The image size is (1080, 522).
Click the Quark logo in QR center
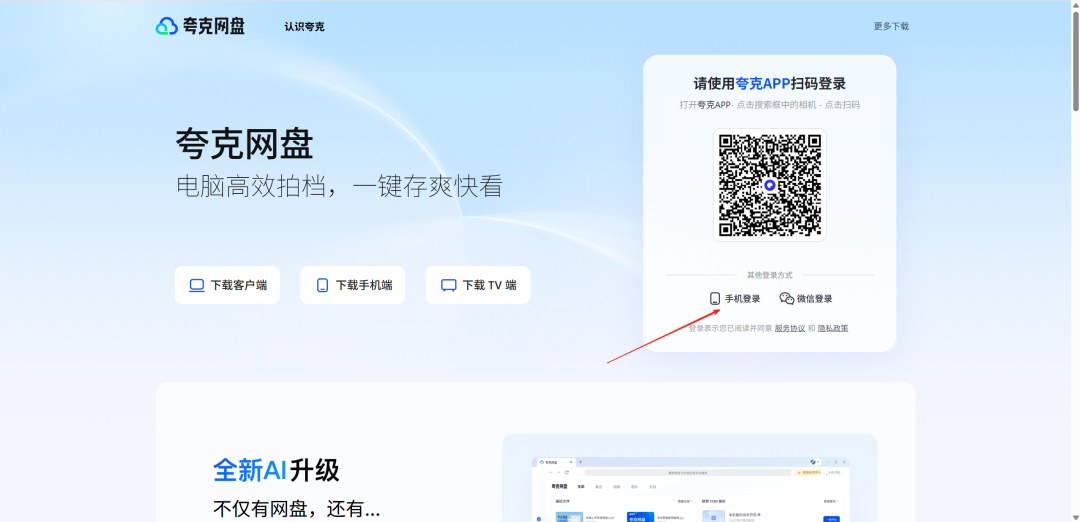(770, 185)
